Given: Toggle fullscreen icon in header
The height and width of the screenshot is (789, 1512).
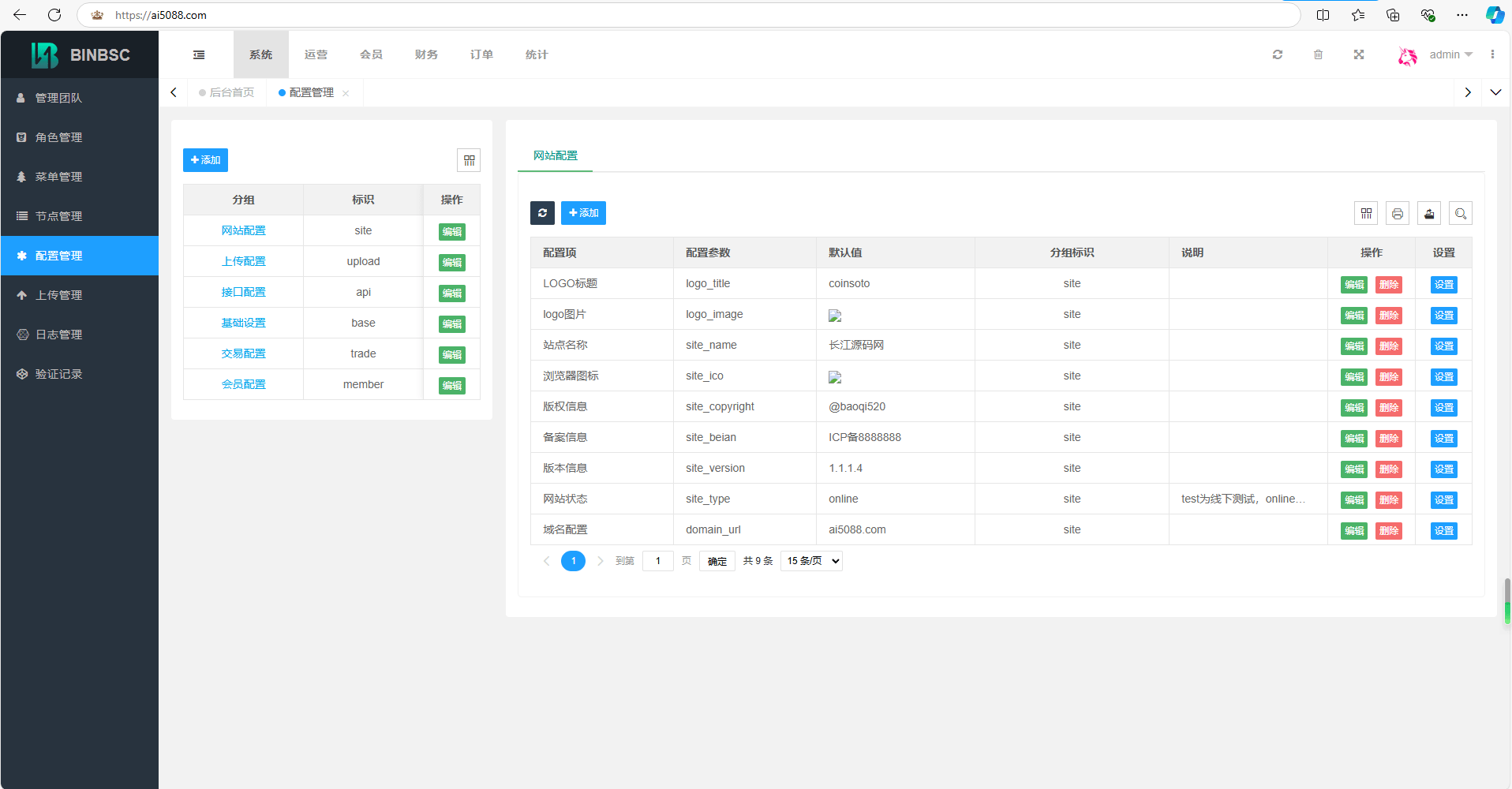Looking at the screenshot, I should [1359, 54].
